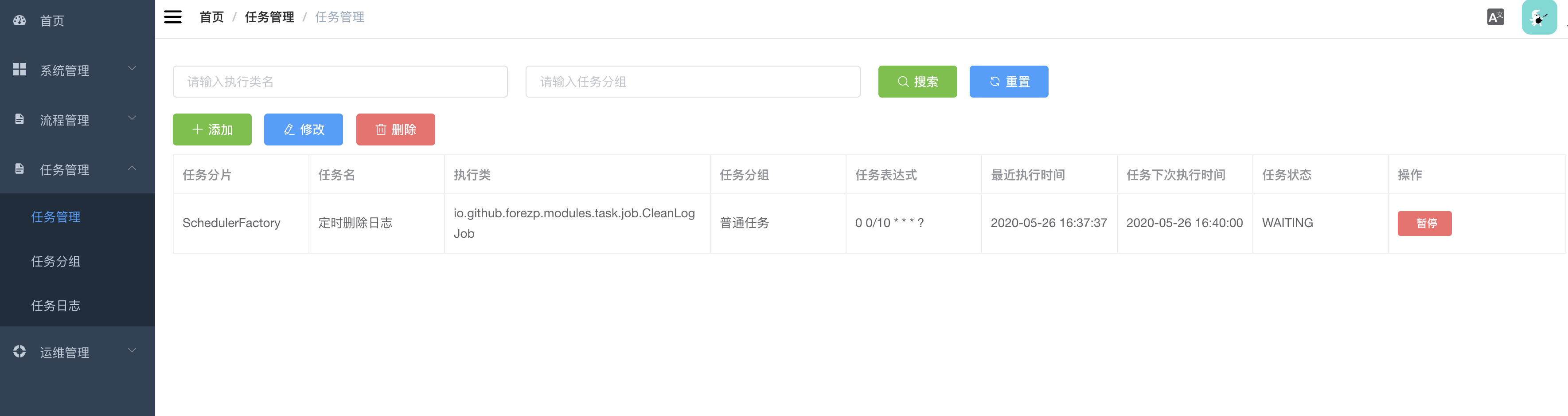Click the lifebuoy icon for 运维管理
1568x416 pixels.
tap(20, 351)
